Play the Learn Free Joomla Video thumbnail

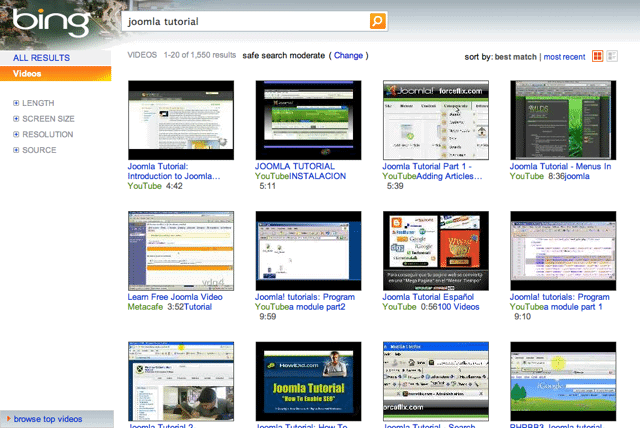coord(181,251)
